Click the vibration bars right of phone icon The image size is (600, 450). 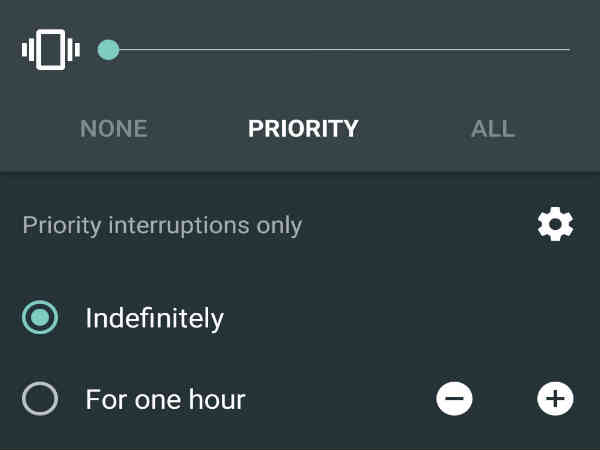coord(73,50)
